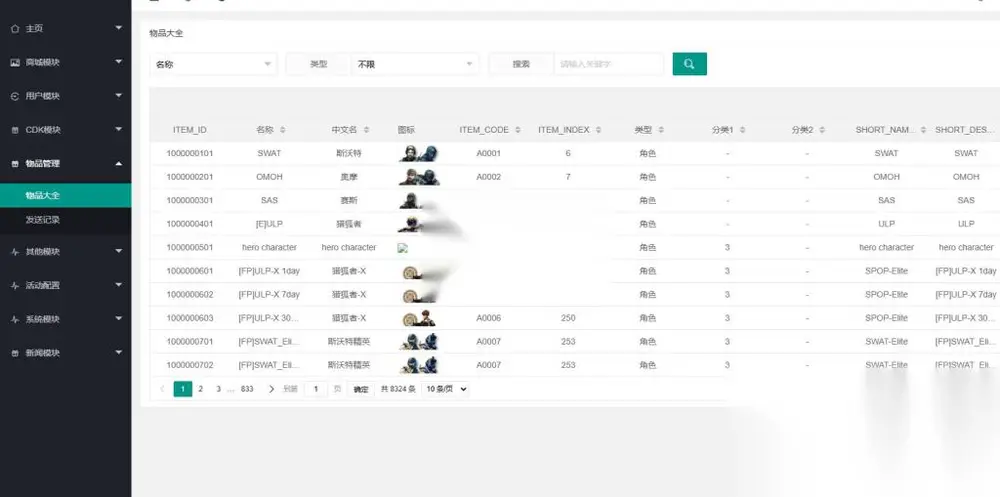Expand 新闻模块 using its arrow
This screenshot has height=497, width=1000.
point(119,352)
